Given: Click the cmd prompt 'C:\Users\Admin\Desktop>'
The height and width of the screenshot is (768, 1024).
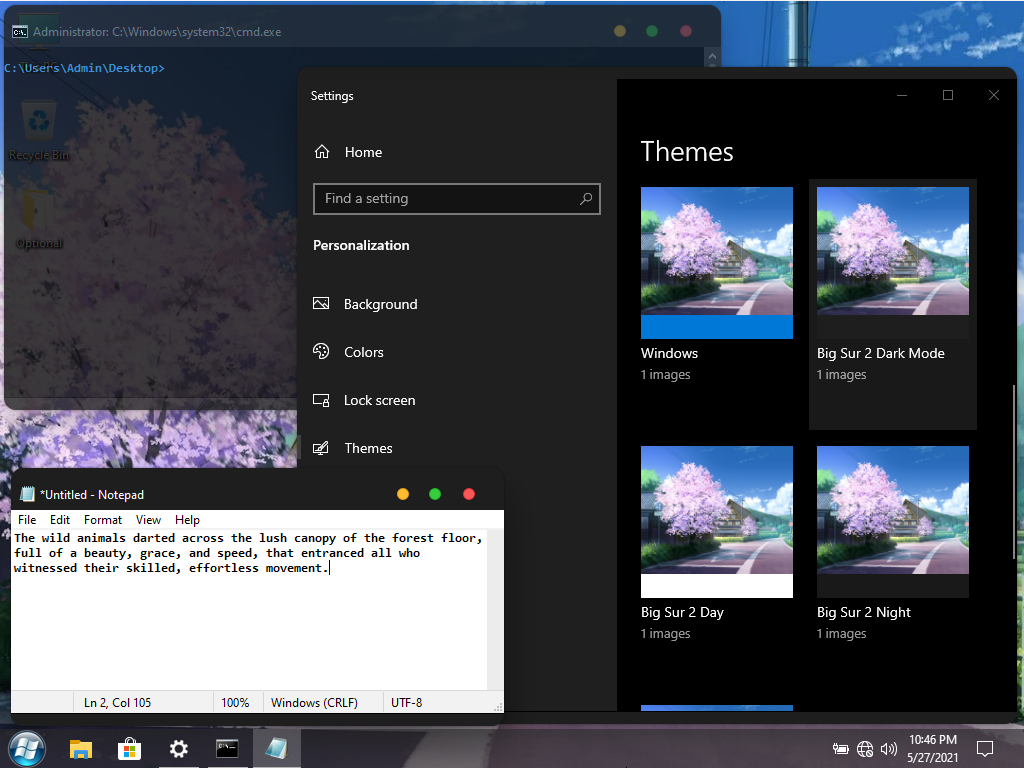Looking at the screenshot, I should point(84,68).
